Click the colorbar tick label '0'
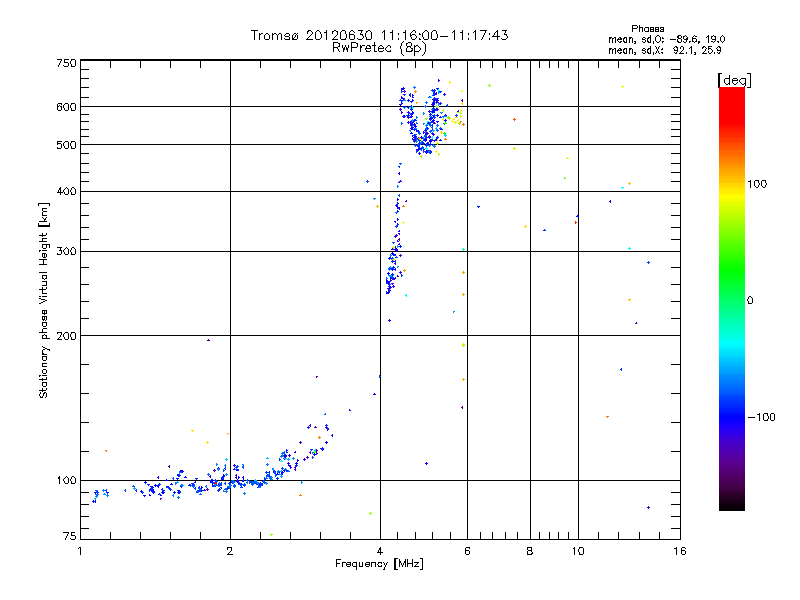The height and width of the screenshot is (600, 800). click(750, 301)
